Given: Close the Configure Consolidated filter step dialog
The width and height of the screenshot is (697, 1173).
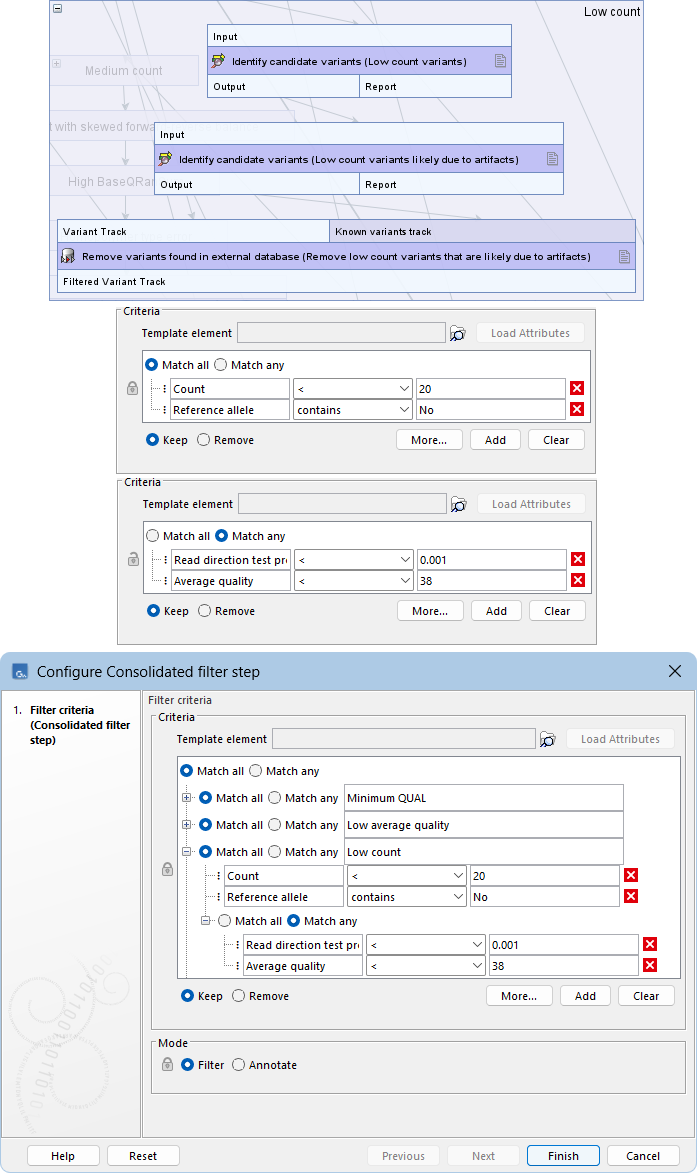Looking at the screenshot, I should tap(675, 671).
